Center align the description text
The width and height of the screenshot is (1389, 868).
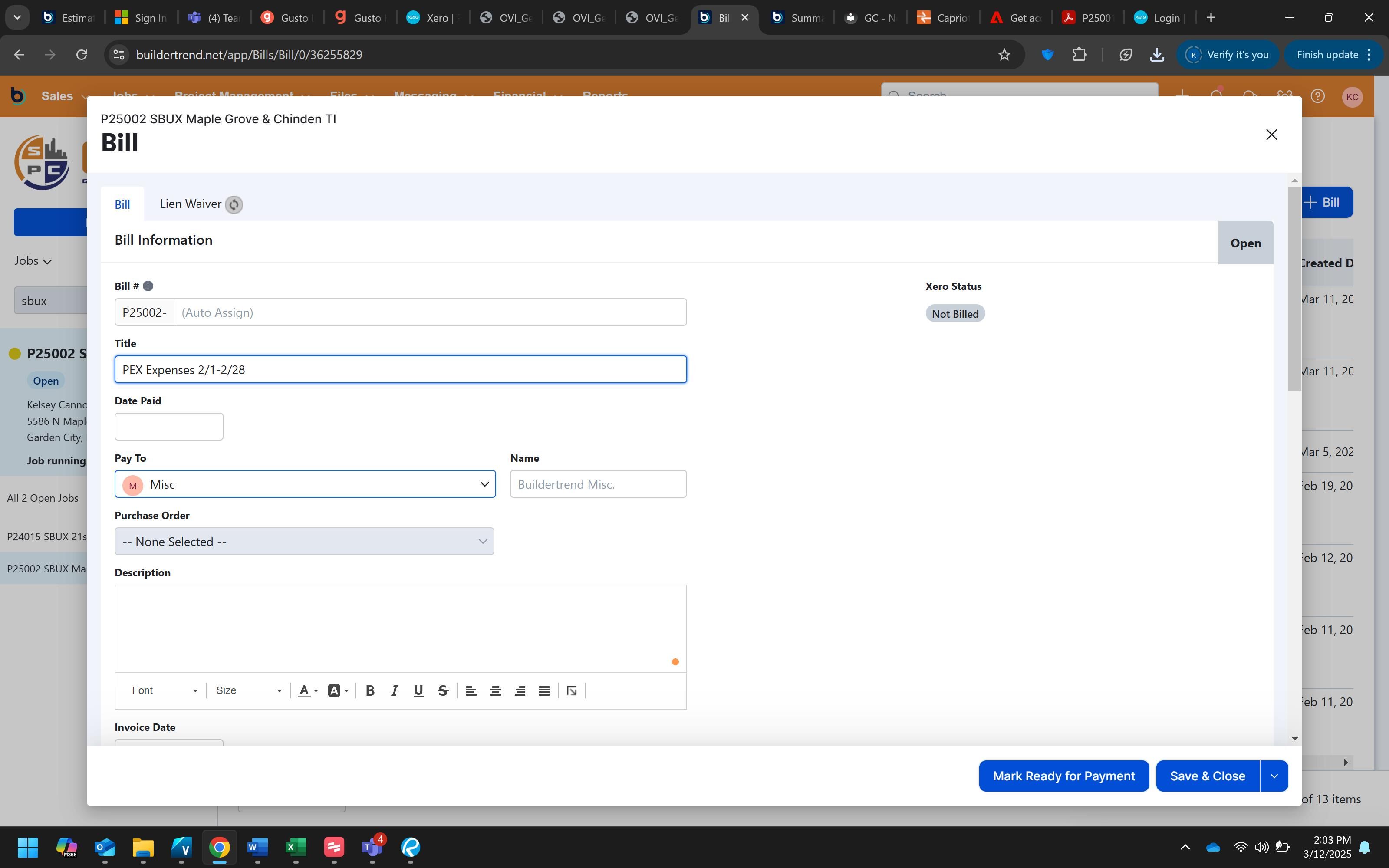click(x=495, y=690)
